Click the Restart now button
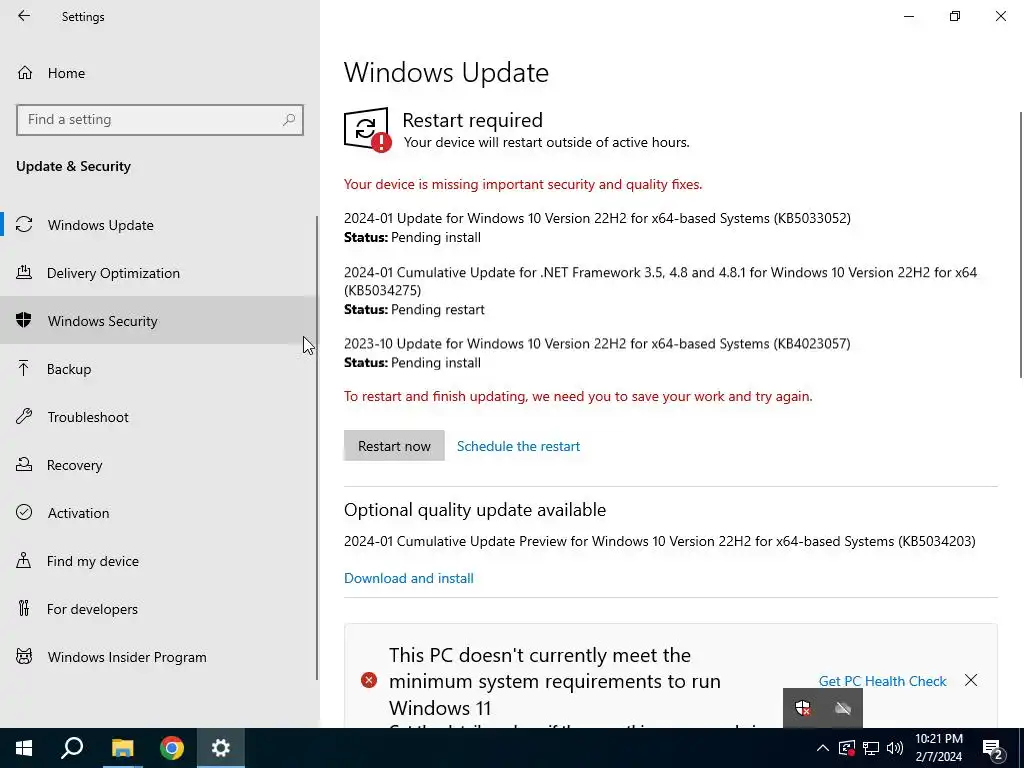 (394, 445)
